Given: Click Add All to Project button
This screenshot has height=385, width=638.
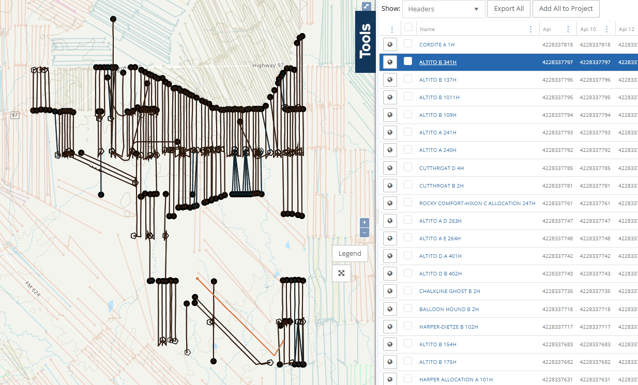Looking at the screenshot, I should pos(566,9).
